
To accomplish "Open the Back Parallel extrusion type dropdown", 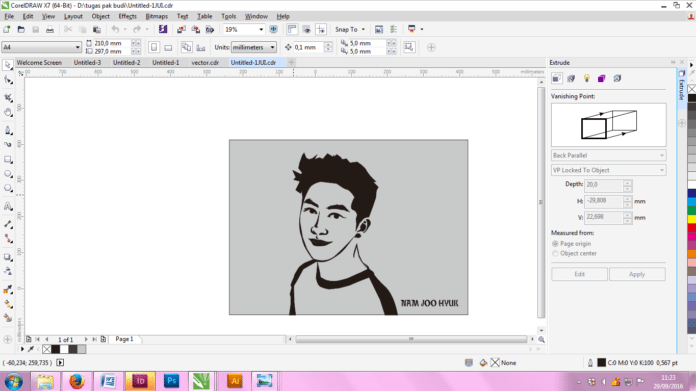I will [608, 155].
